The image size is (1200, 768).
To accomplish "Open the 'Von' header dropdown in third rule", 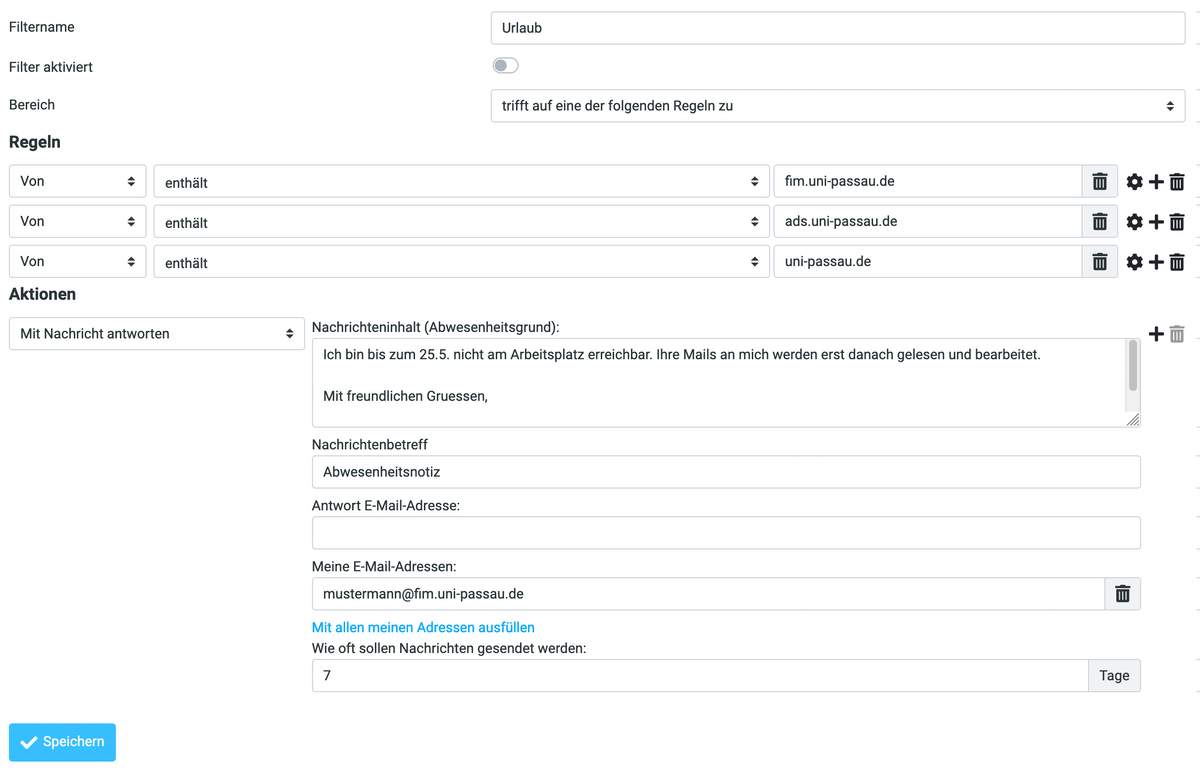I will pyautogui.click(x=77, y=262).
